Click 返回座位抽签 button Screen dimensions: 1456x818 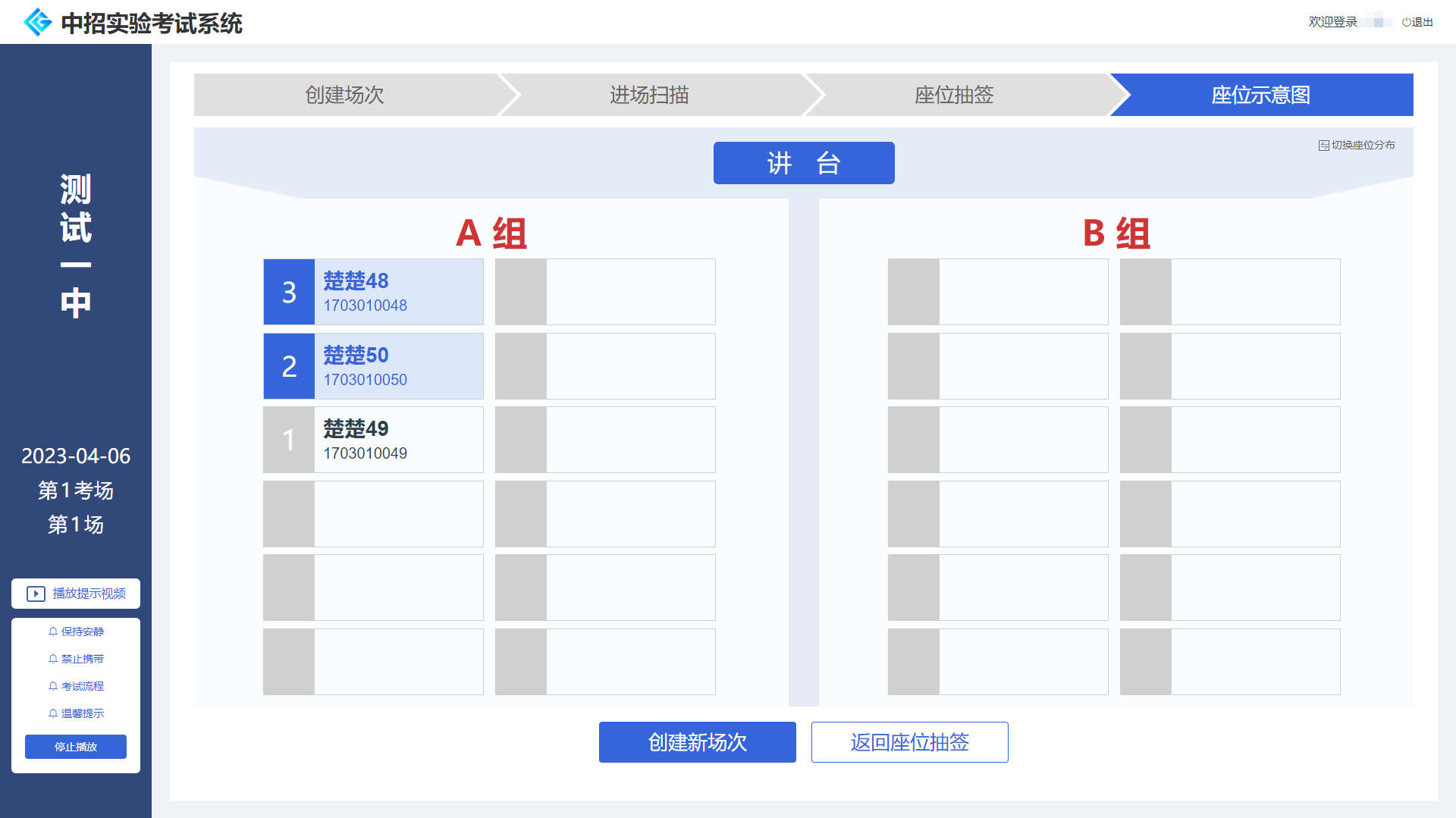tap(910, 742)
